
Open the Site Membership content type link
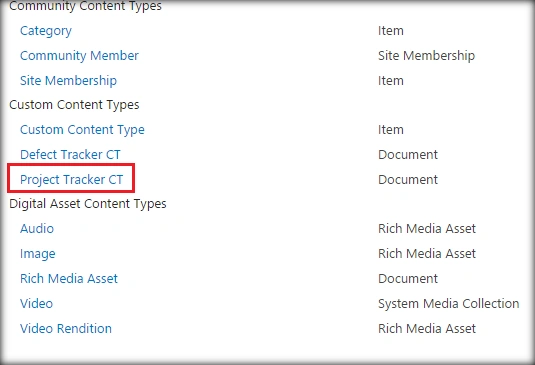click(68, 81)
